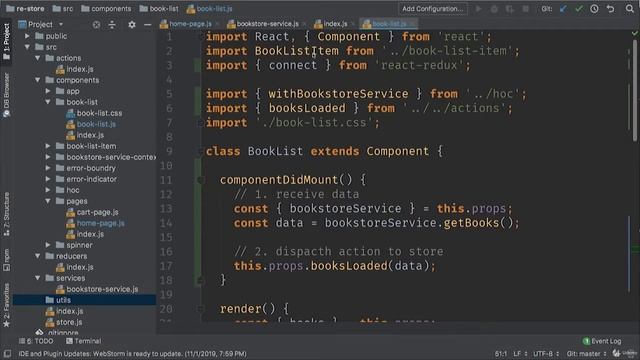
Task: Click the run with coverage icon in toolbar
Action: 510,9
